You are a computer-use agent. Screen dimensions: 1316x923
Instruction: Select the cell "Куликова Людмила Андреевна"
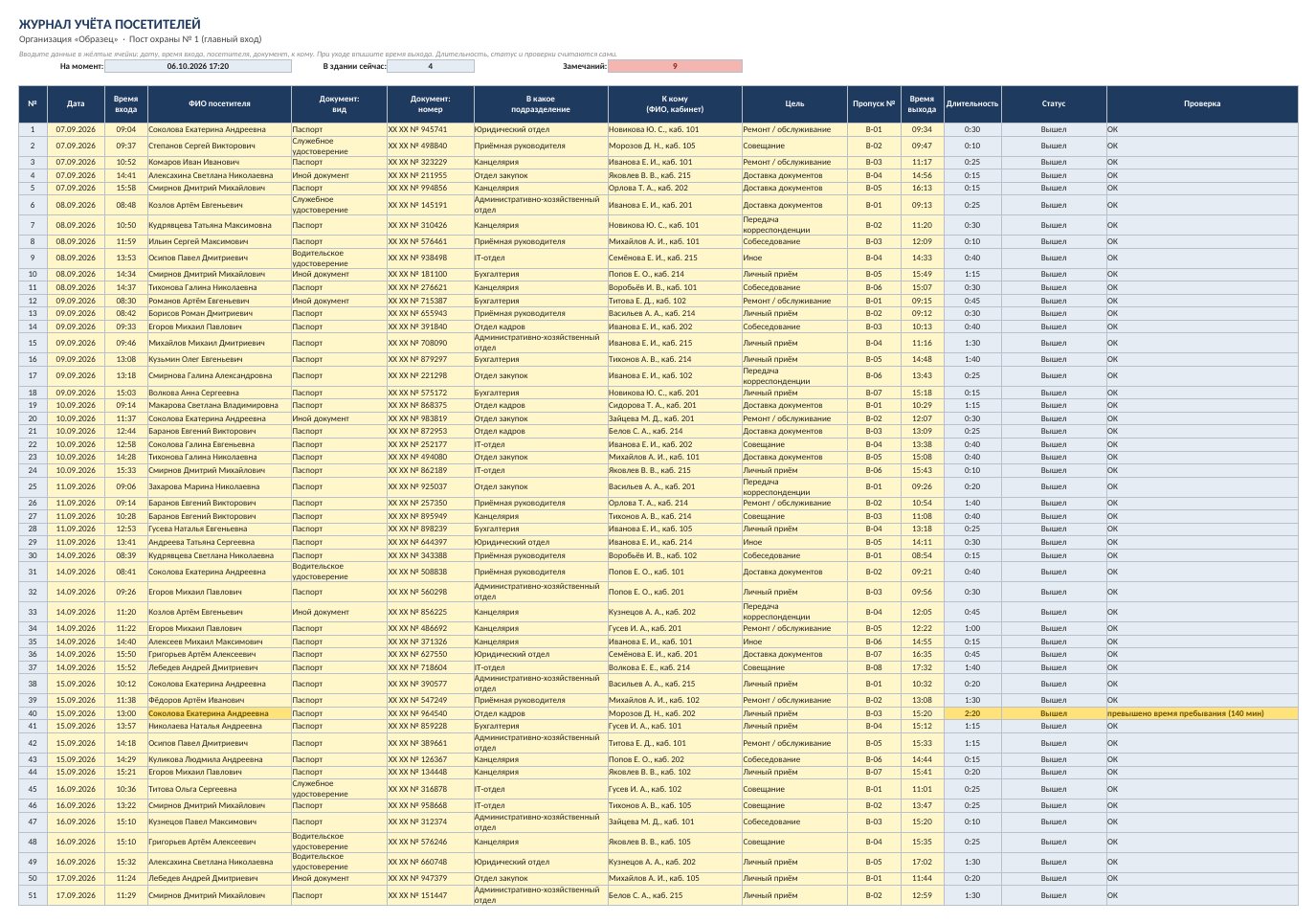pyautogui.click(x=219, y=759)
